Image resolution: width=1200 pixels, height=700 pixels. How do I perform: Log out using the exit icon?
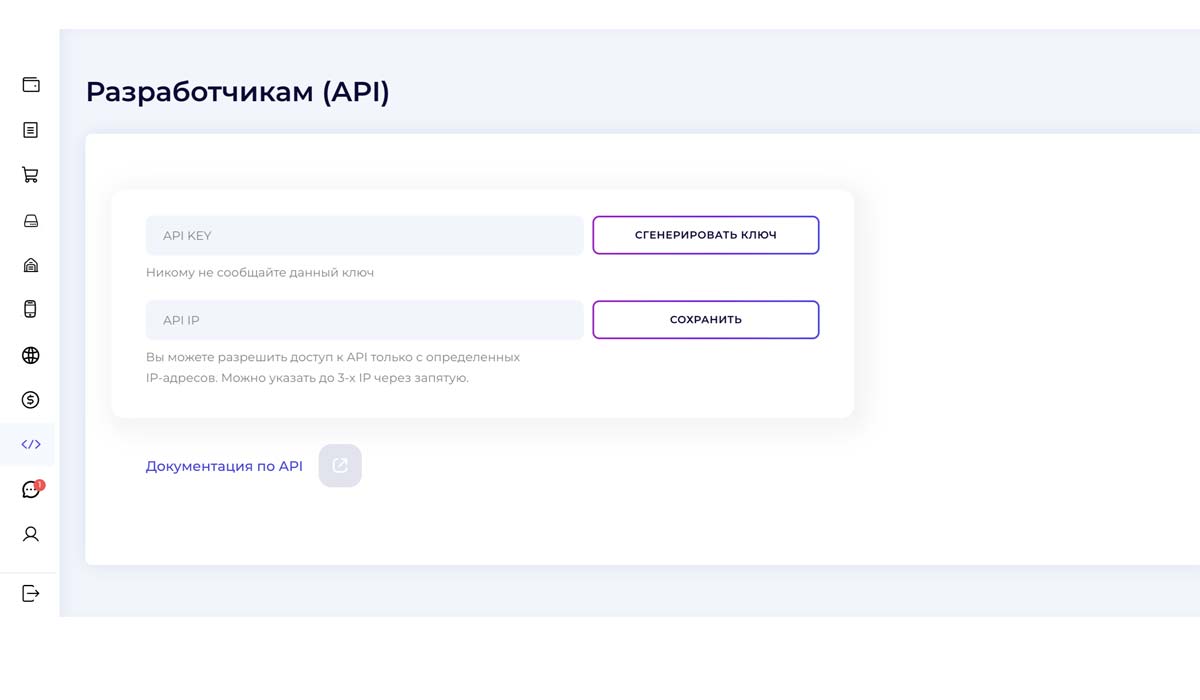click(x=31, y=593)
